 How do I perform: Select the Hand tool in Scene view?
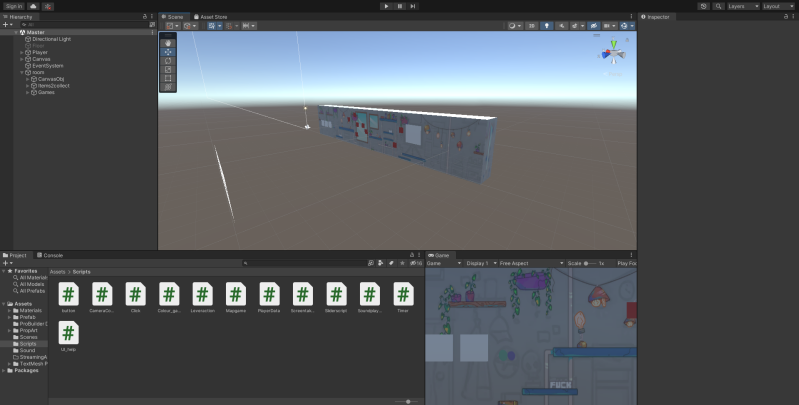coord(168,43)
